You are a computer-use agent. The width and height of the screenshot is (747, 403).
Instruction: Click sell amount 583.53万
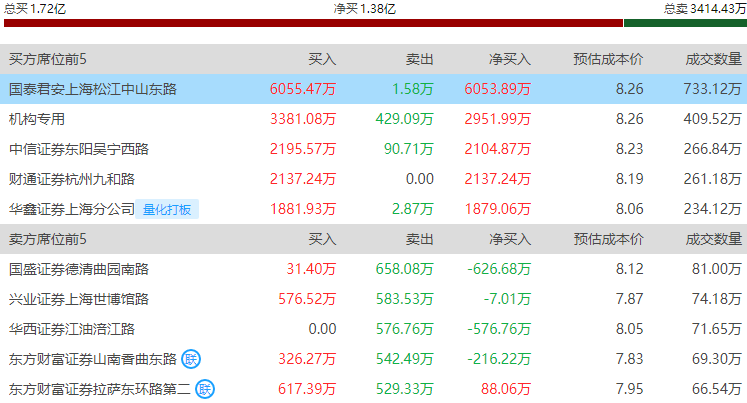click(404, 299)
